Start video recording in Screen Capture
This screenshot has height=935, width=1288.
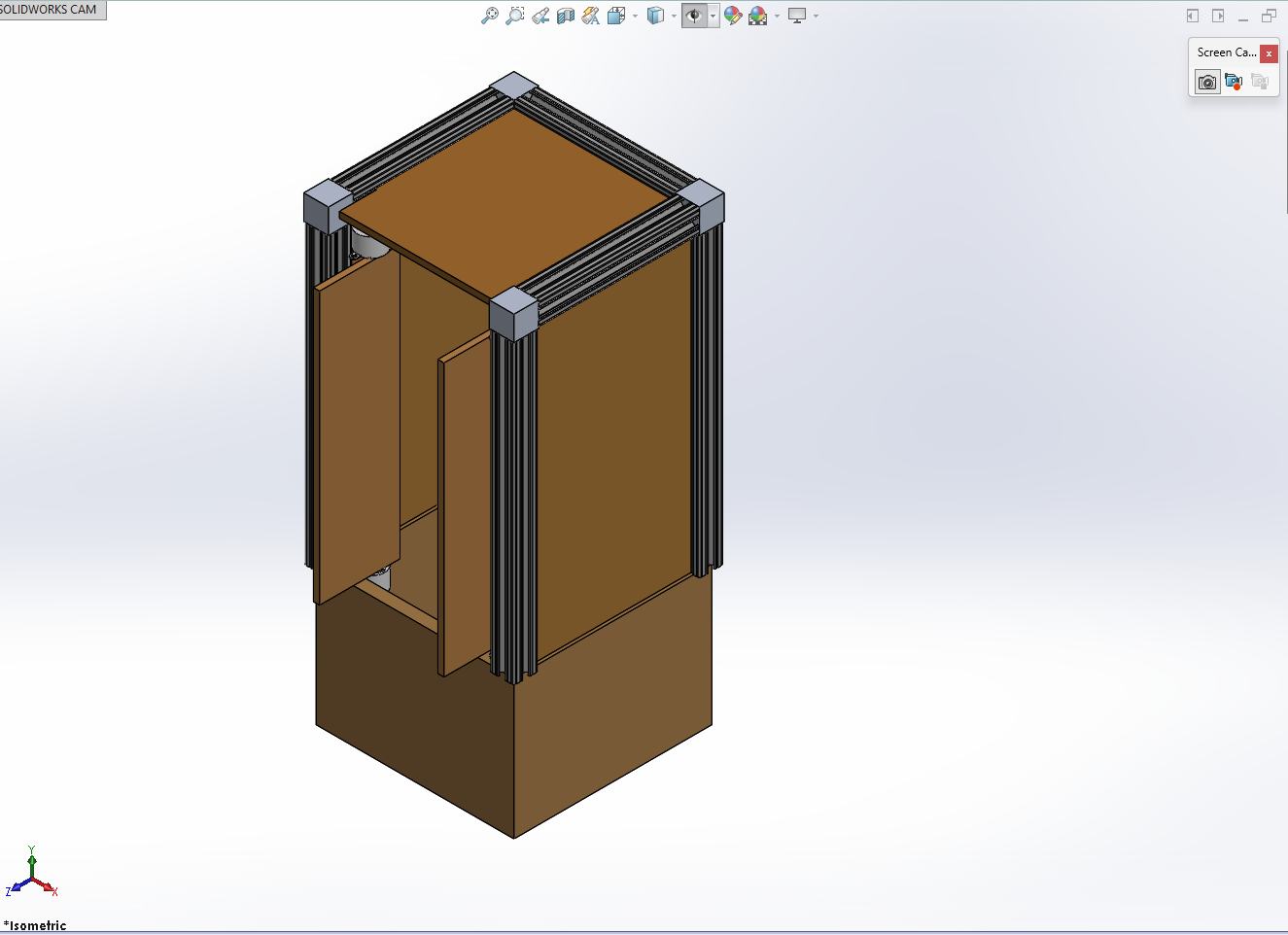(x=1234, y=82)
